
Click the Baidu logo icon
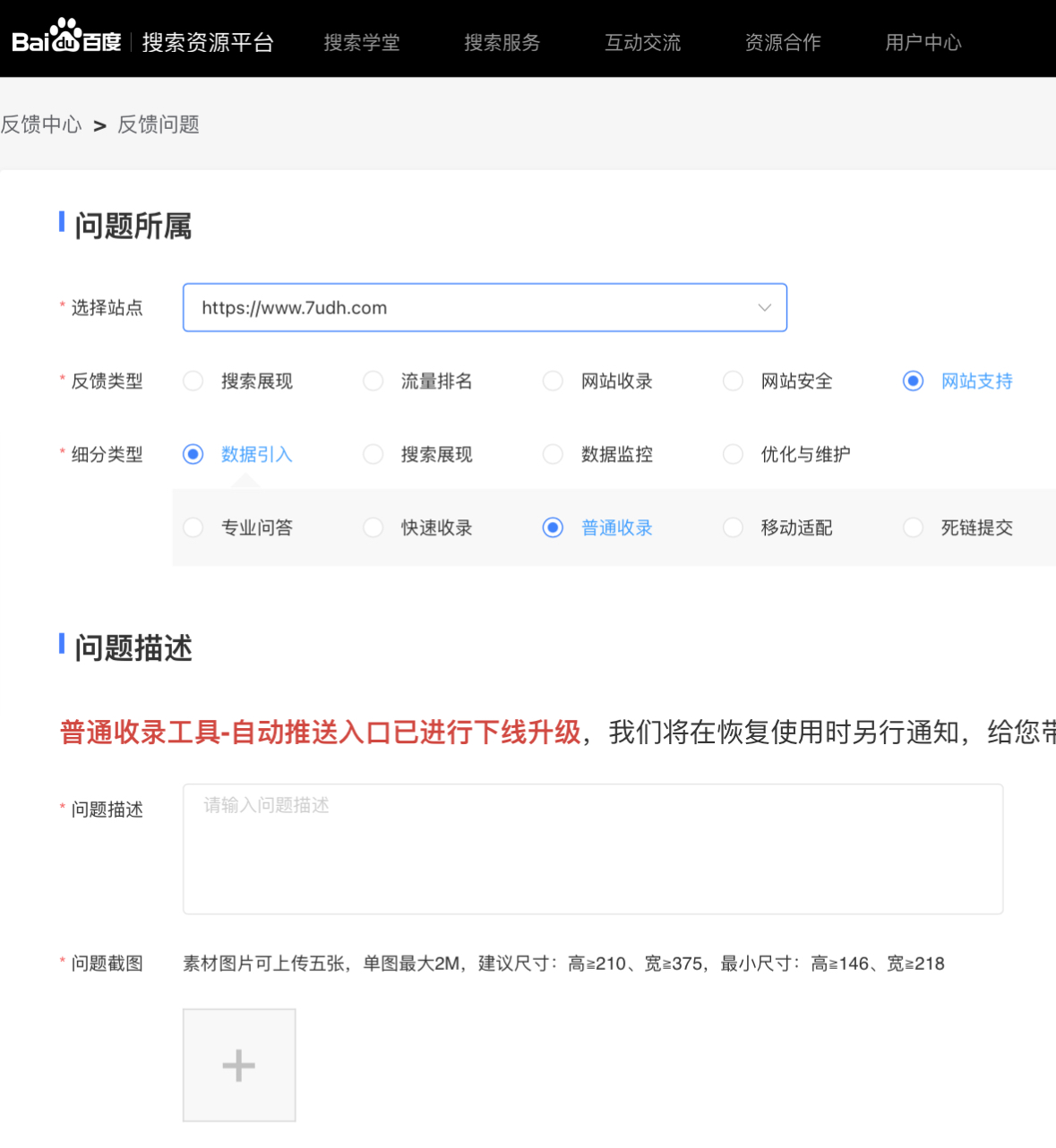[65, 39]
